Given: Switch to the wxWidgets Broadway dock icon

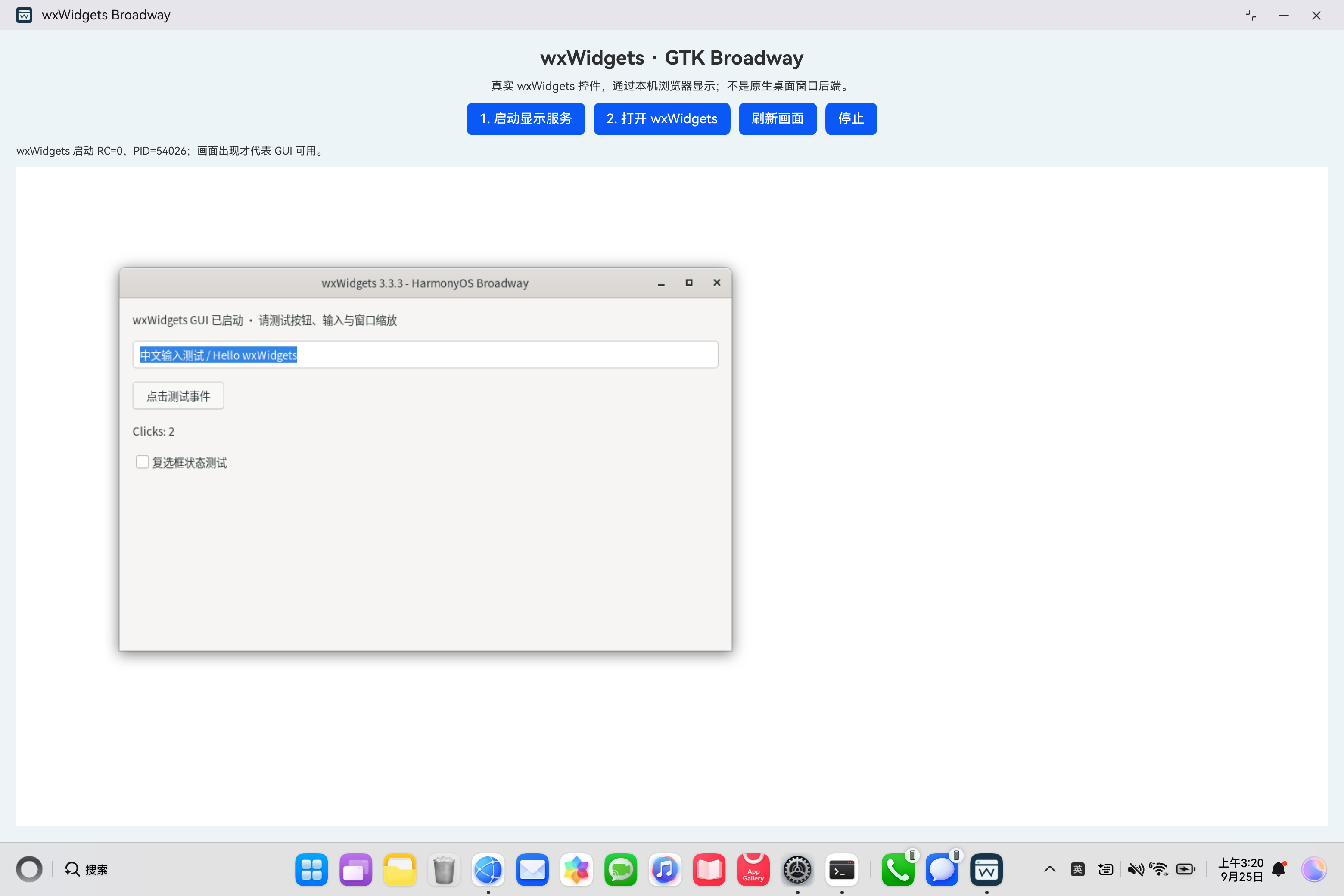Looking at the screenshot, I should coord(986,870).
